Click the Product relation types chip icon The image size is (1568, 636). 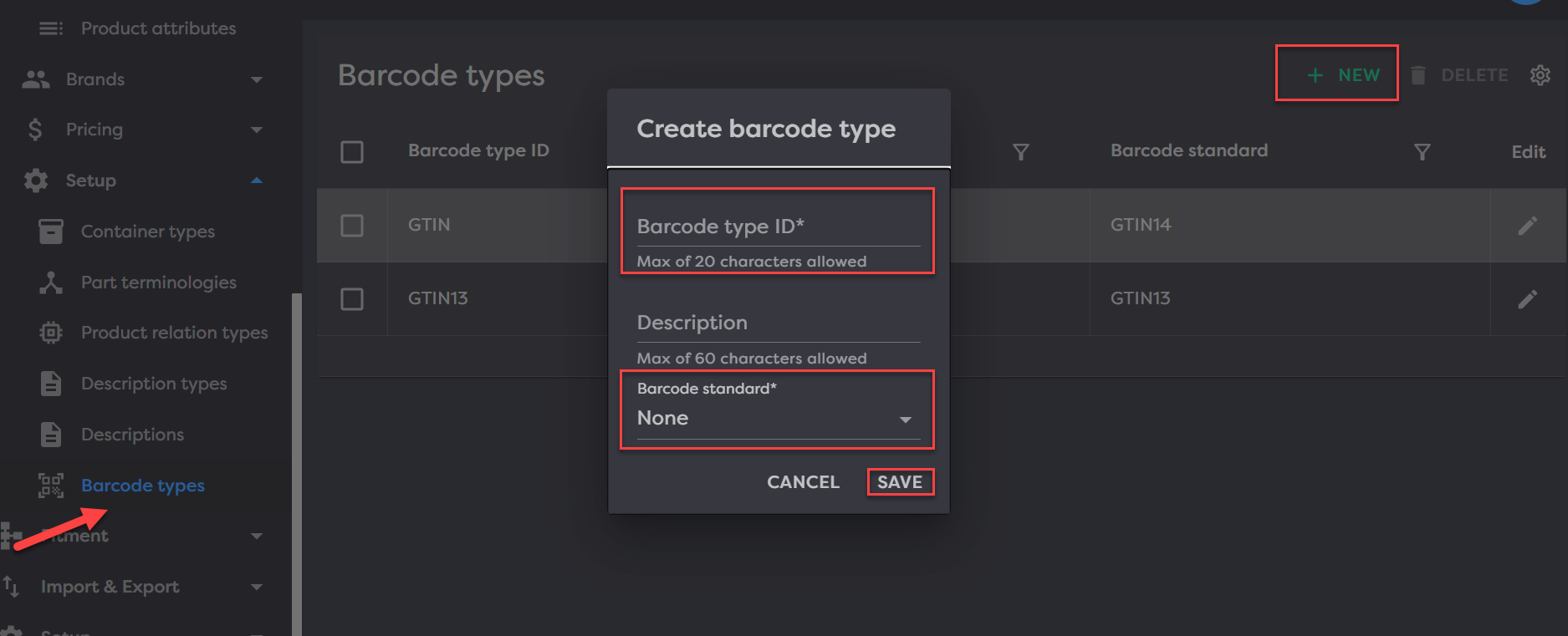click(51, 333)
